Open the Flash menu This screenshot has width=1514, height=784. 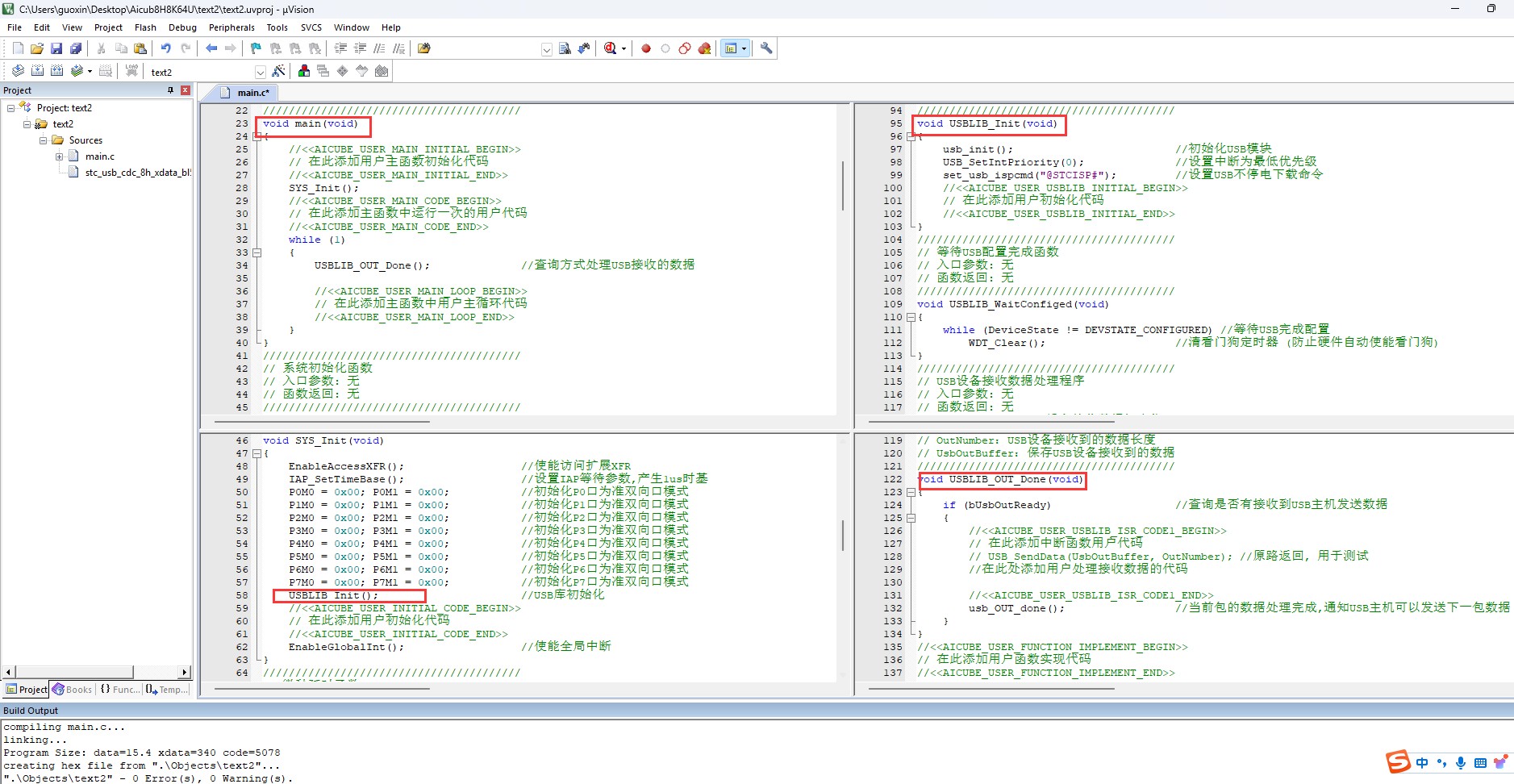[145, 27]
